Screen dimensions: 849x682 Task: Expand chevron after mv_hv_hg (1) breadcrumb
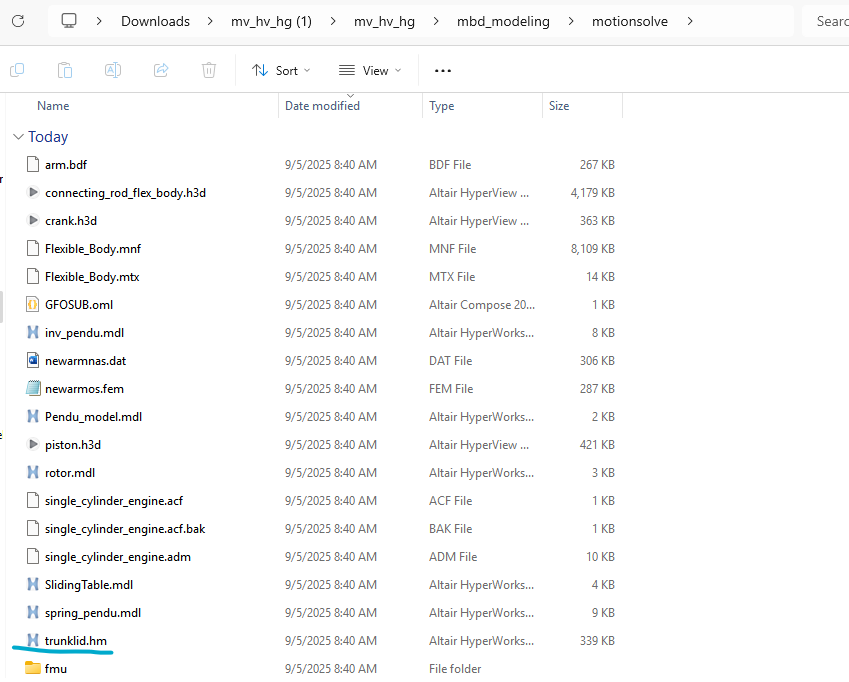333,21
